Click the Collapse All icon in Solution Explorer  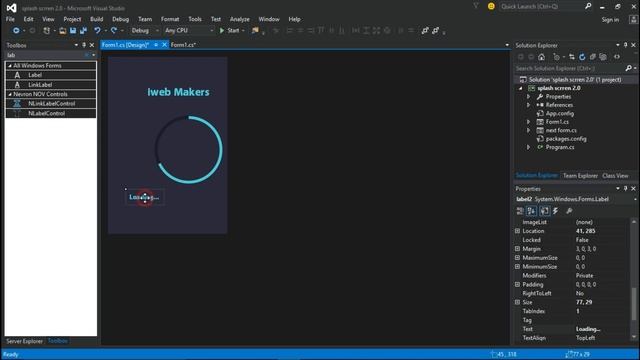coord(593,57)
